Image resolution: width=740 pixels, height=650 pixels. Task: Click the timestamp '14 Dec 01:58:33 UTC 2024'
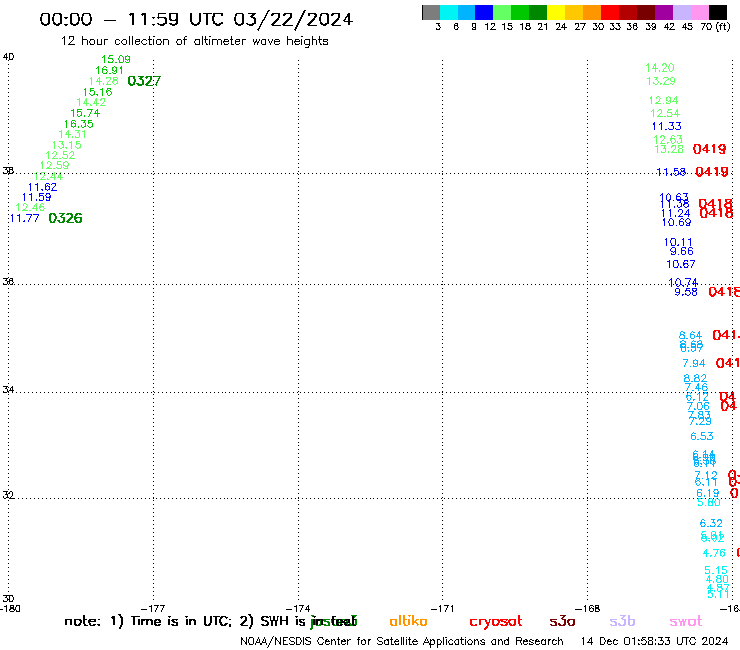click(x=654, y=642)
